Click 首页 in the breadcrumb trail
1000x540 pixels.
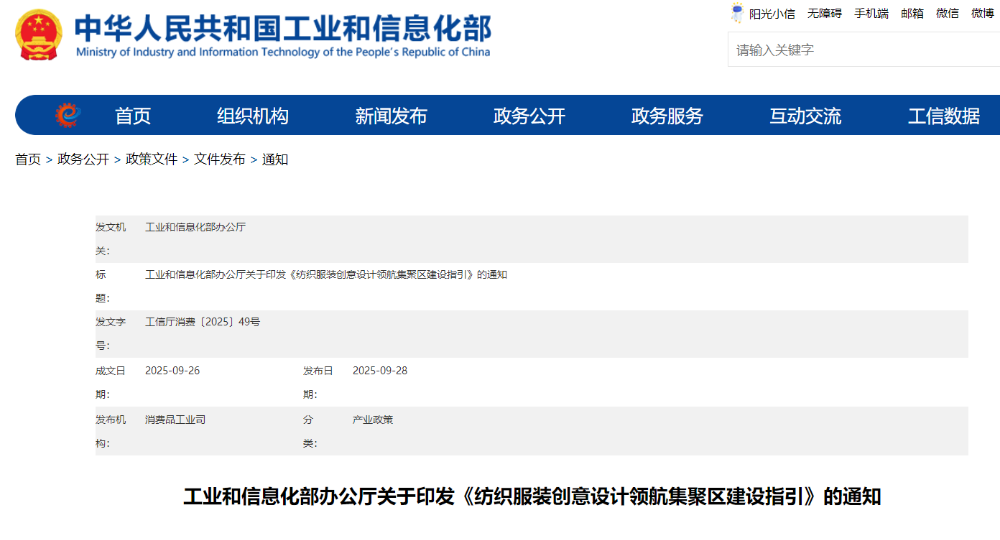tap(28, 159)
